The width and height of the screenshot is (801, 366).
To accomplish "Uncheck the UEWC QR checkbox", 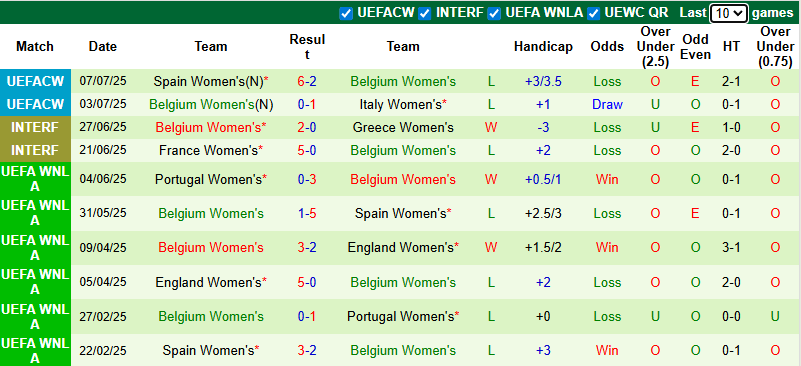I will click(594, 13).
